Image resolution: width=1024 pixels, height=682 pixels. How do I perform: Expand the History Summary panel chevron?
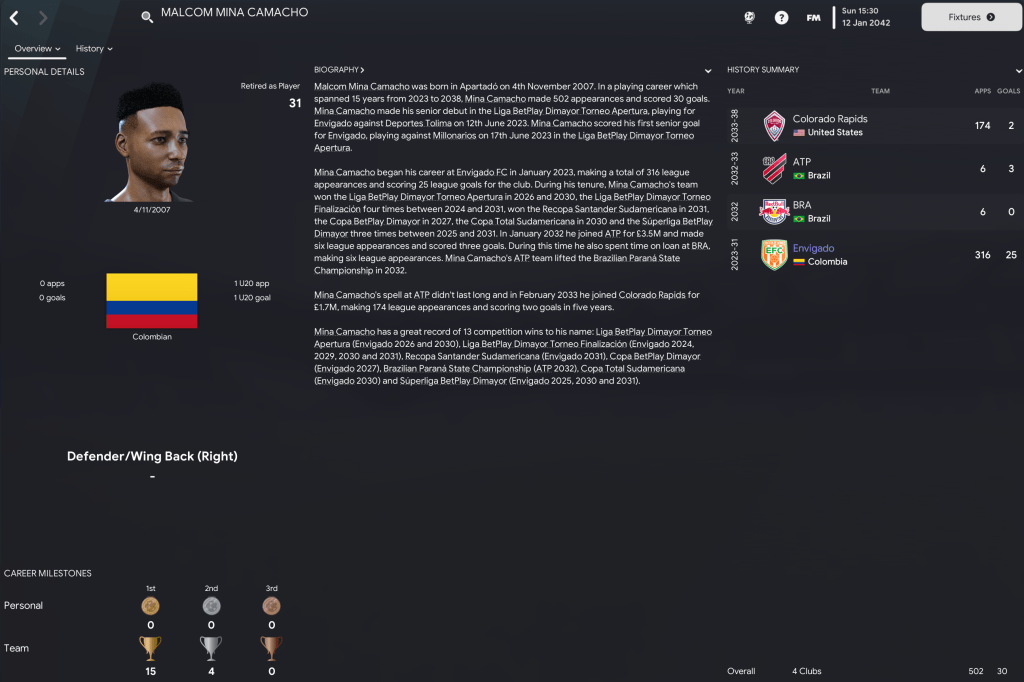1018,71
